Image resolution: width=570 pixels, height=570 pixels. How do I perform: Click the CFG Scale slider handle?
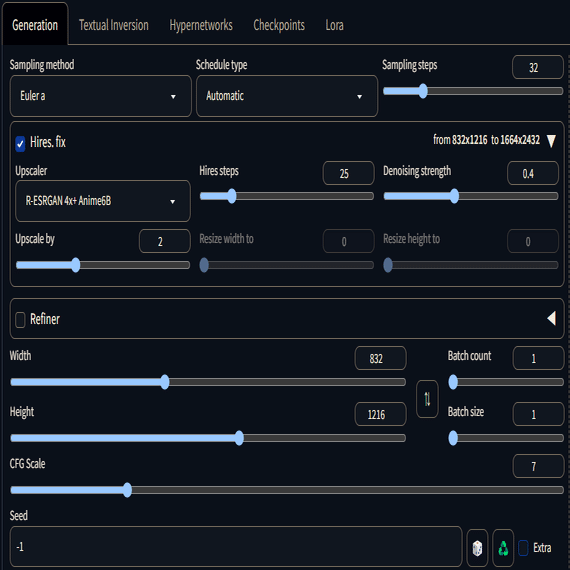tap(127, 490)
